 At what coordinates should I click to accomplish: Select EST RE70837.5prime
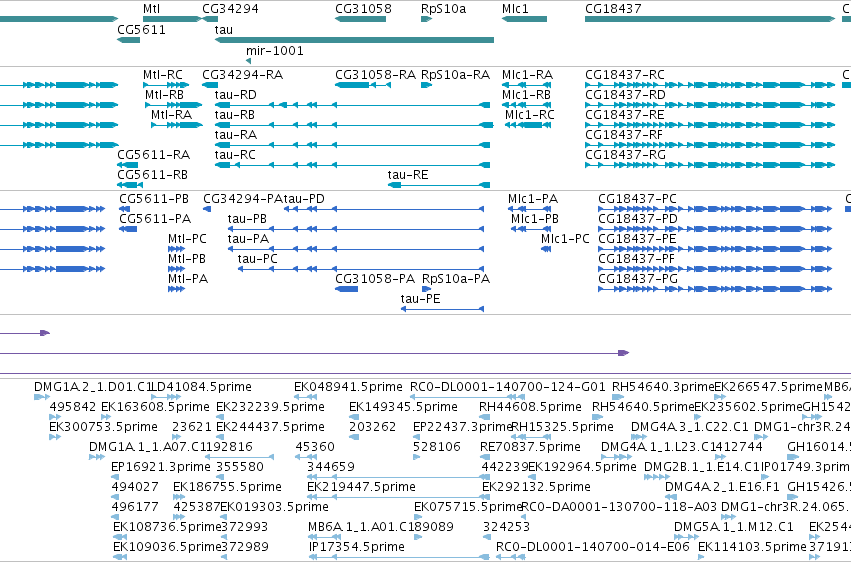tap(530, 447)
